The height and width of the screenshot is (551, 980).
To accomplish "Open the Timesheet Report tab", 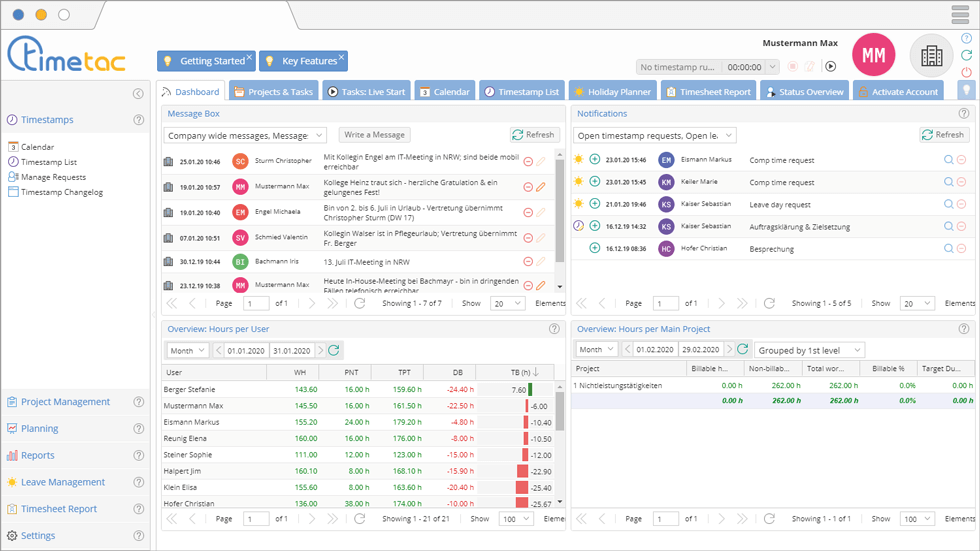I will (707, 92).
